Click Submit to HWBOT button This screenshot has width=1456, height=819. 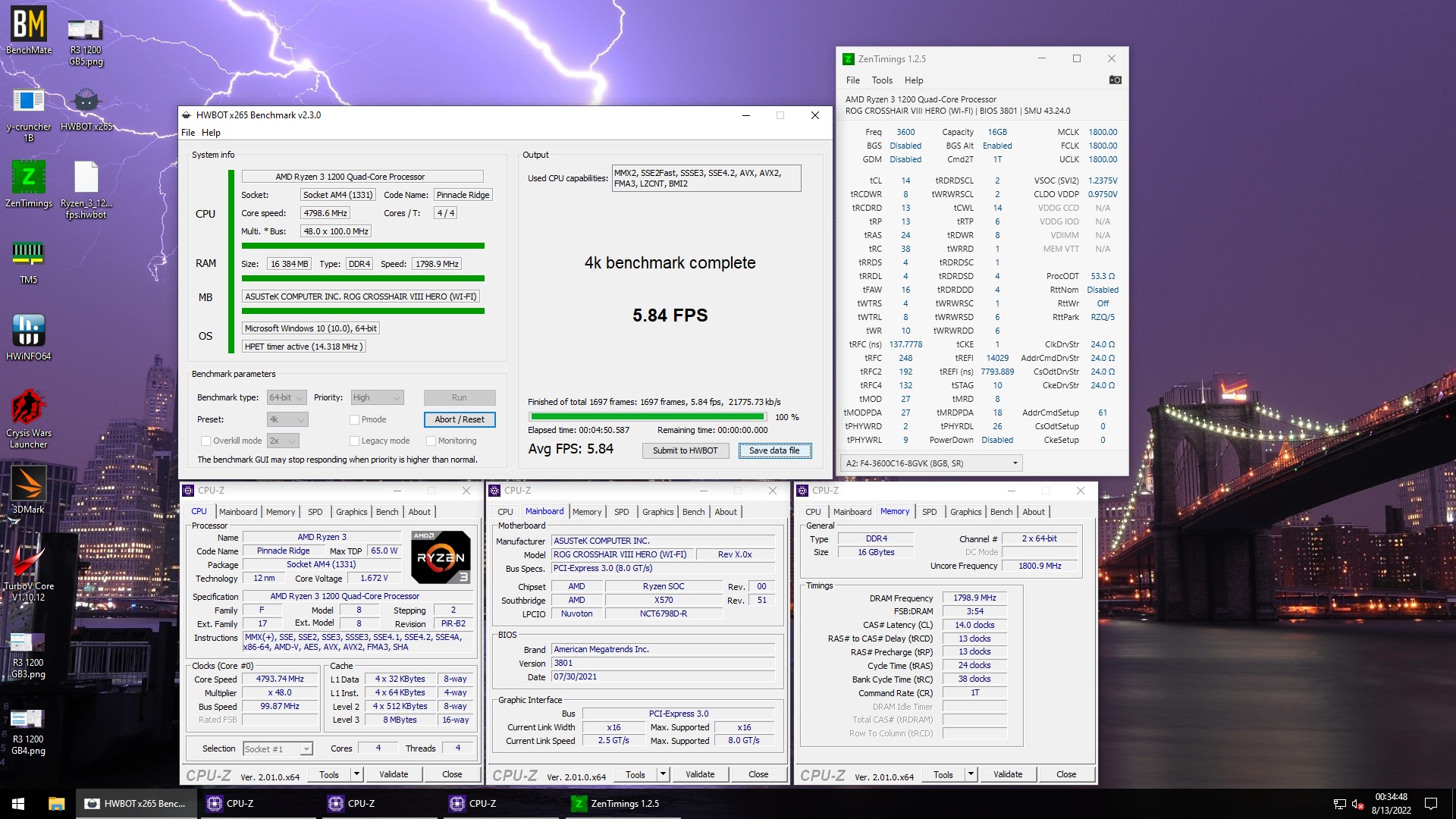[x=686, y=450]
